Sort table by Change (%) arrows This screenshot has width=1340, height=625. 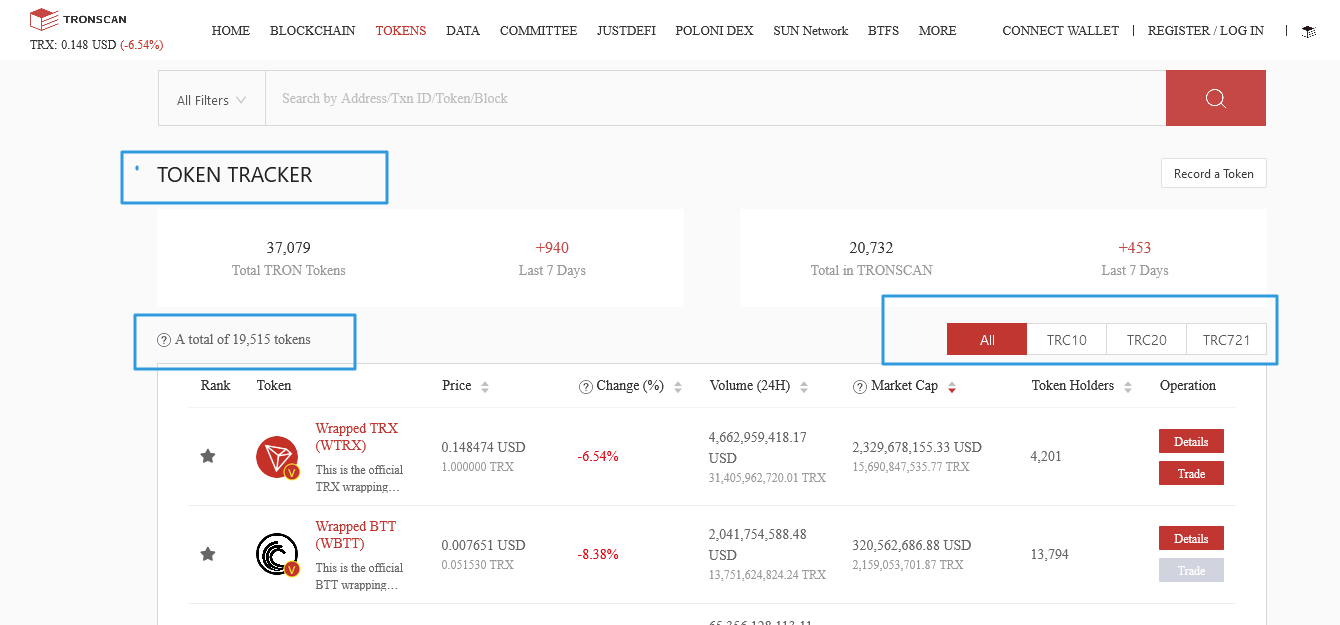677,387
